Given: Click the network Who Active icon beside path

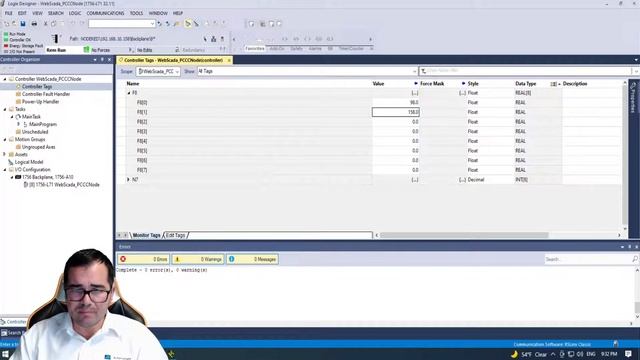Looking at the screenshot, I should coord(213,39).
